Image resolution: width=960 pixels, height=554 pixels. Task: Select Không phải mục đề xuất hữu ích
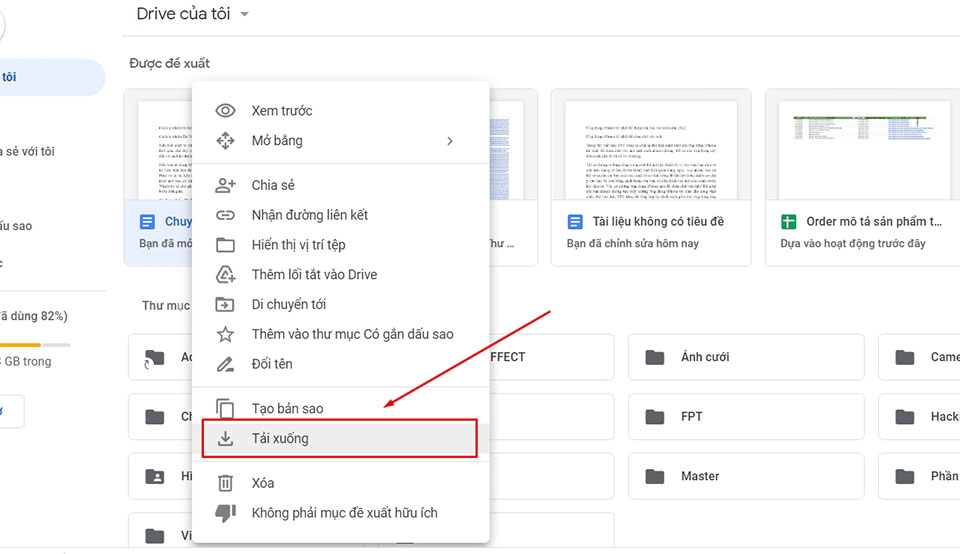(340, 513)
